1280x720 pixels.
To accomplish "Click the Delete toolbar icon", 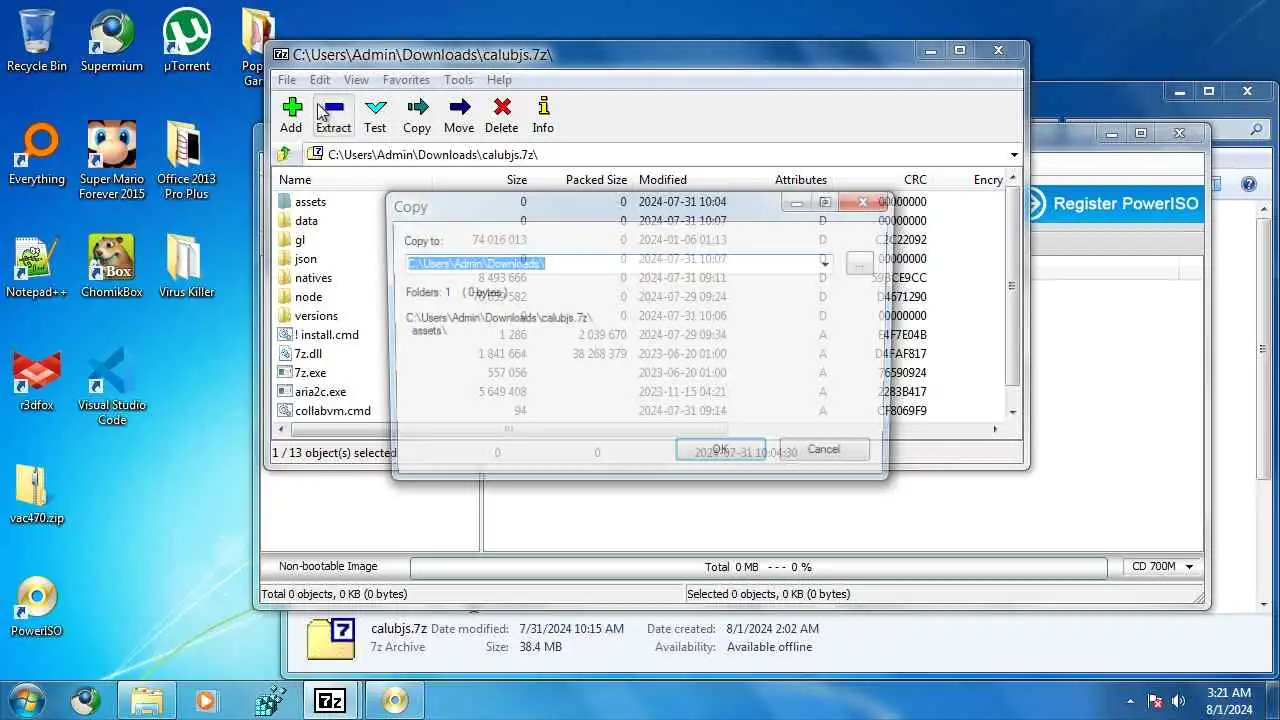I will coord(502,115).
